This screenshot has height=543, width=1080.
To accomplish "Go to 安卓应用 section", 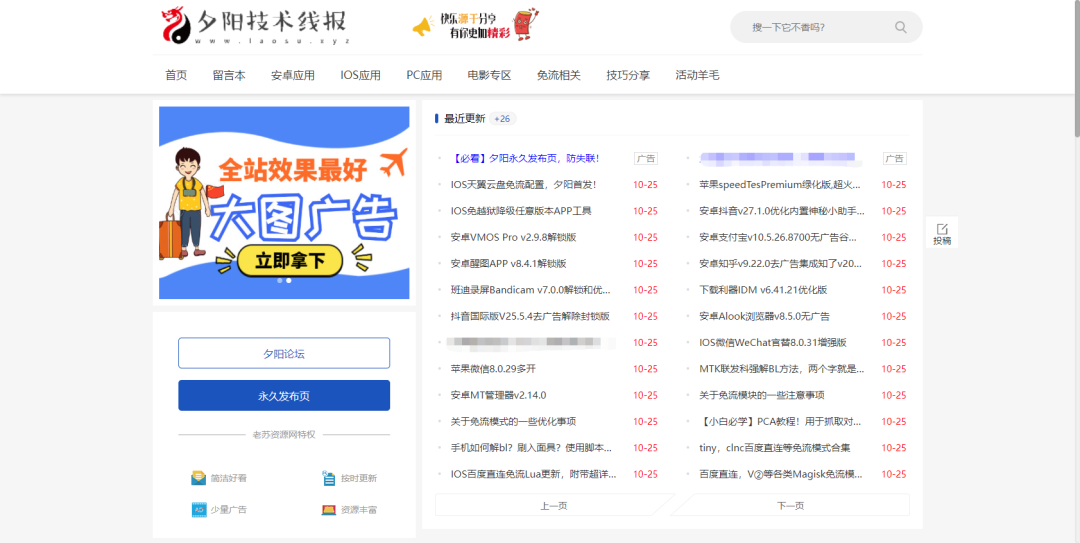I will [x=293, y=75].
